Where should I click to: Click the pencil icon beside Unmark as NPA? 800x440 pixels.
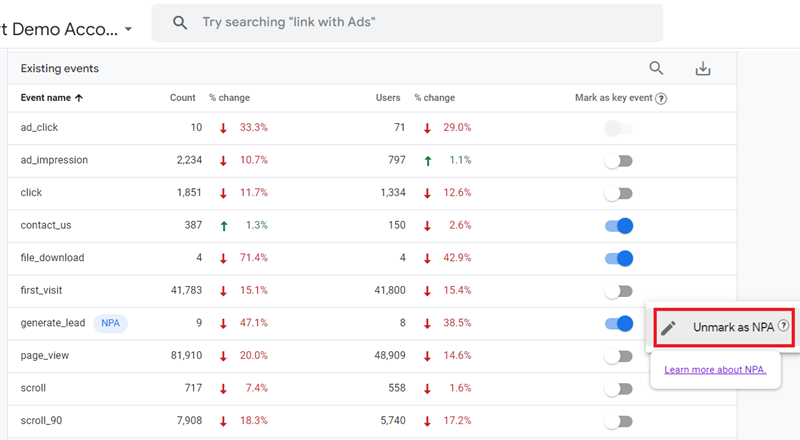point(668,328)
